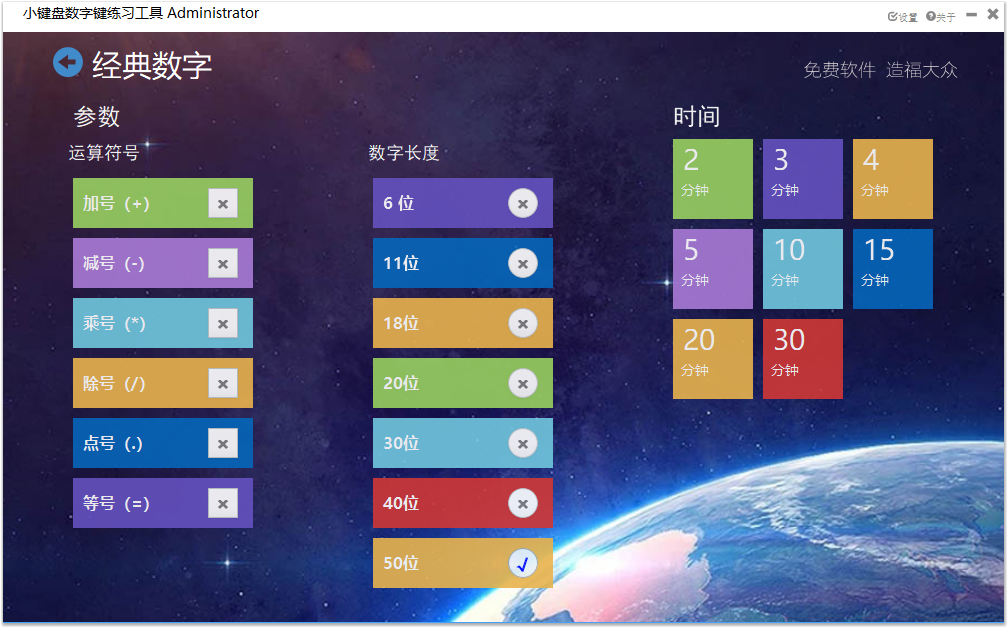The image size is (1007, 627).
Task: Toggle the 加号 (+) operator checkbox
Action: point(223,204)
